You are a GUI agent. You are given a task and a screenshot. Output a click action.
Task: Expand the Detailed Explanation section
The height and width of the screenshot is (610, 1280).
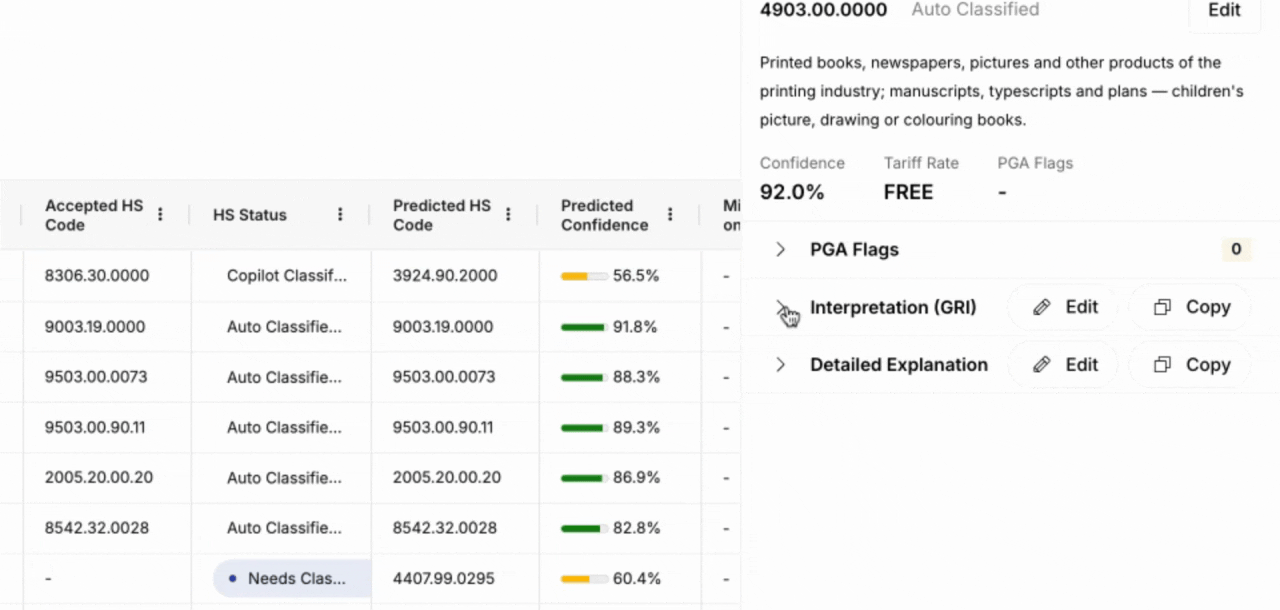tap(781, 365)
